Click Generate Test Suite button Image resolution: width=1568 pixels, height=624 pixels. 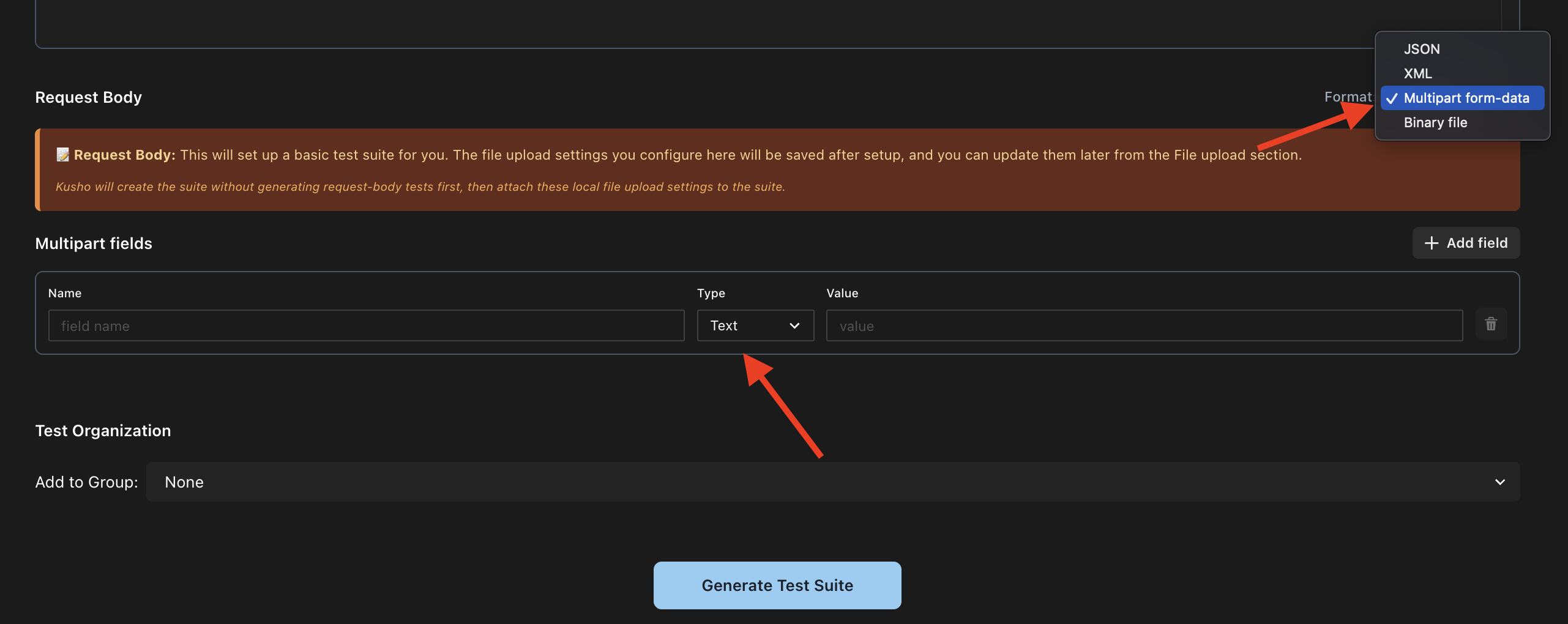pyautogui.click(x=777, y=585)
